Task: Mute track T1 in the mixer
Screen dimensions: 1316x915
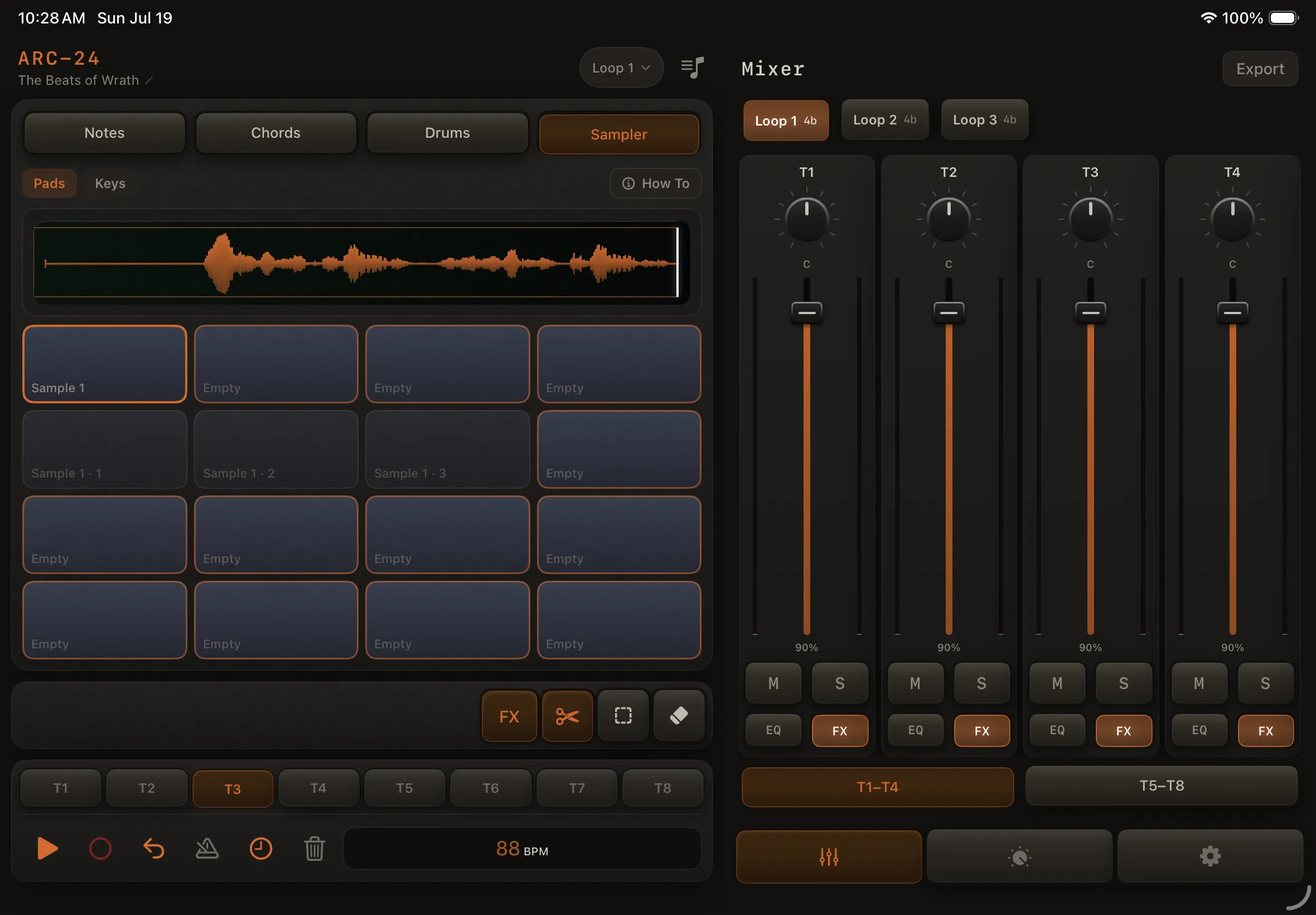Action: click(x=773, y=683)
